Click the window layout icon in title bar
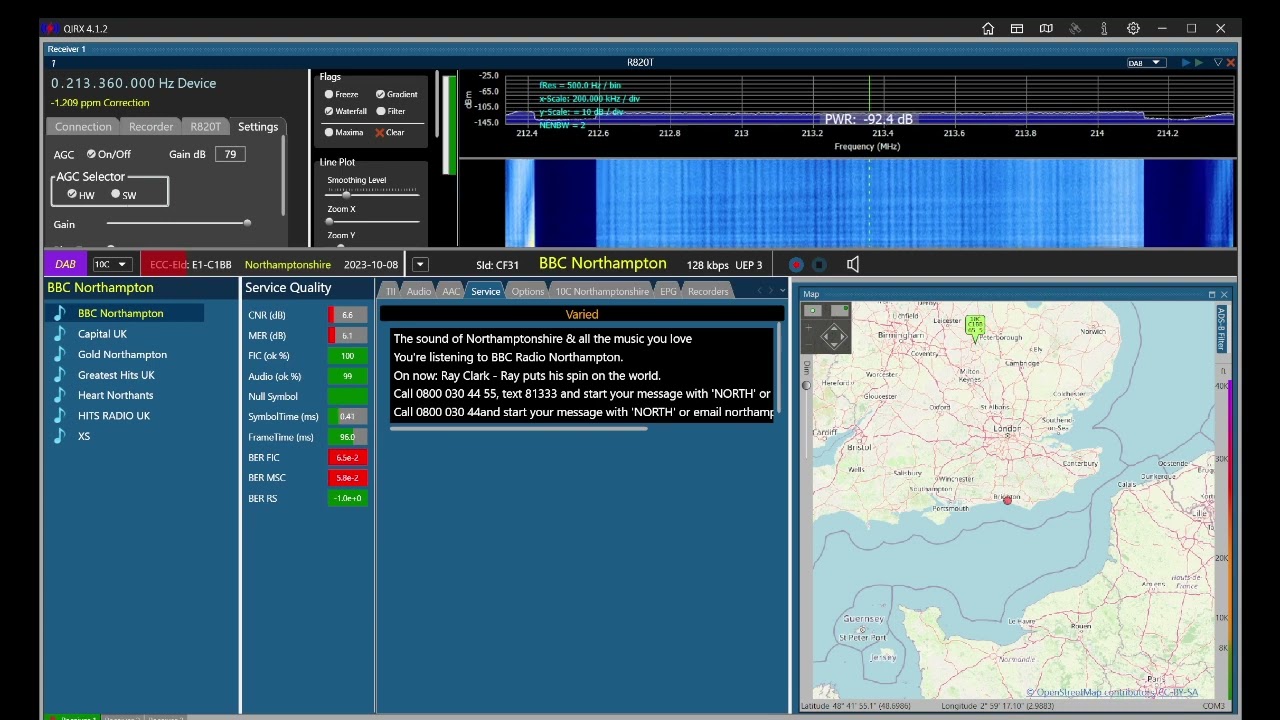1280x720 pixels. 1017,29
